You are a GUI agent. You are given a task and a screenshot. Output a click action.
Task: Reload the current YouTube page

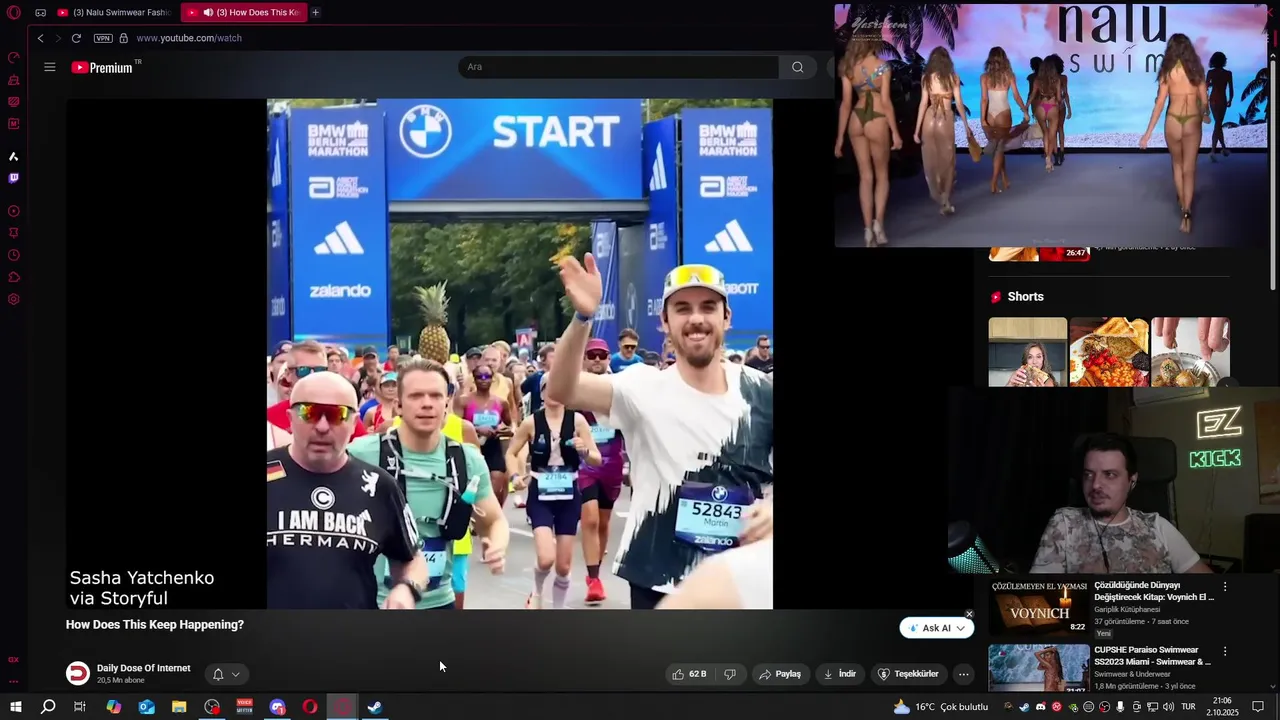76,38
